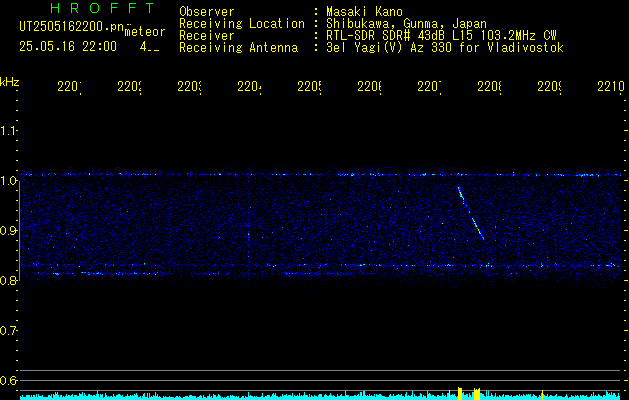The image size is (629, 400).
Task: Select the observer name Masaki Kano
Action: pyautogui.click(x=364, y=11)
